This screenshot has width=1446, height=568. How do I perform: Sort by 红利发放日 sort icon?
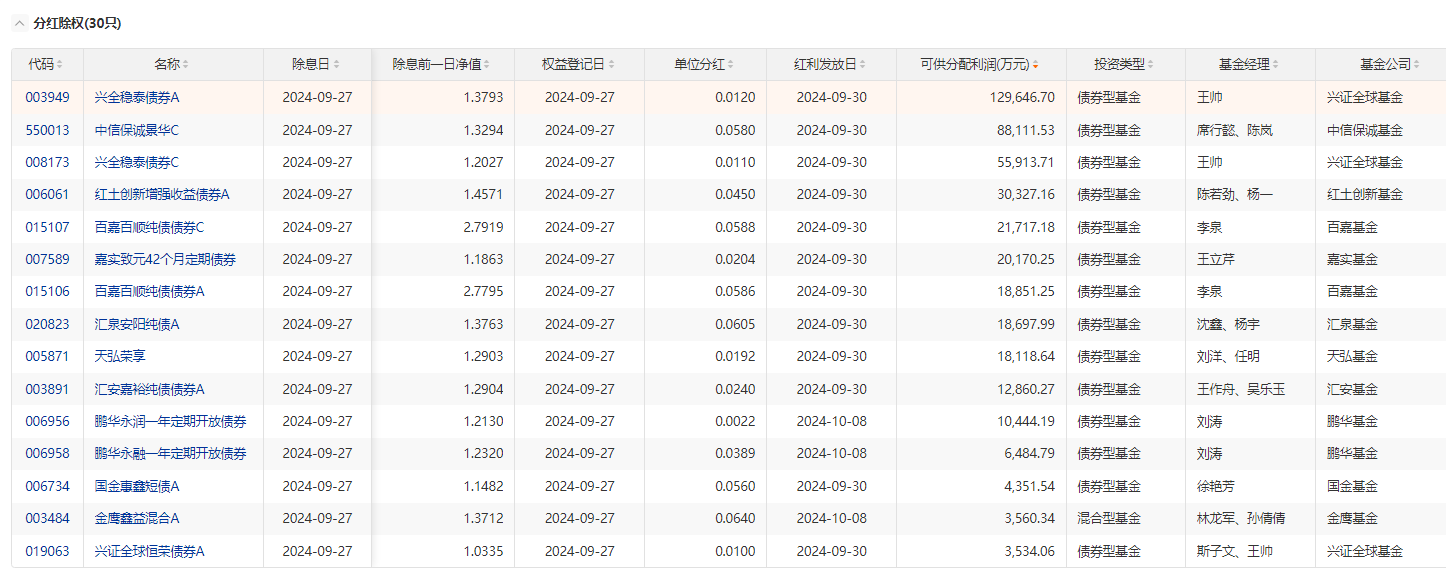coord(863,65)
